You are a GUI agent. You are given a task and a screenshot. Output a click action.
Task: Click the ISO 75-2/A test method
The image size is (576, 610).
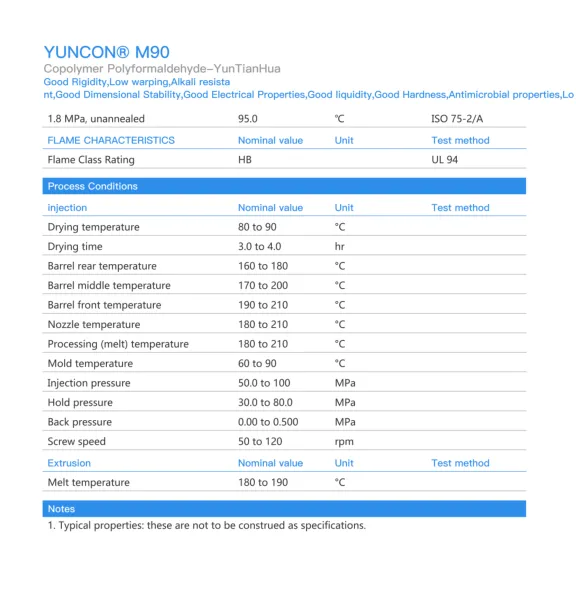(457, 119)
